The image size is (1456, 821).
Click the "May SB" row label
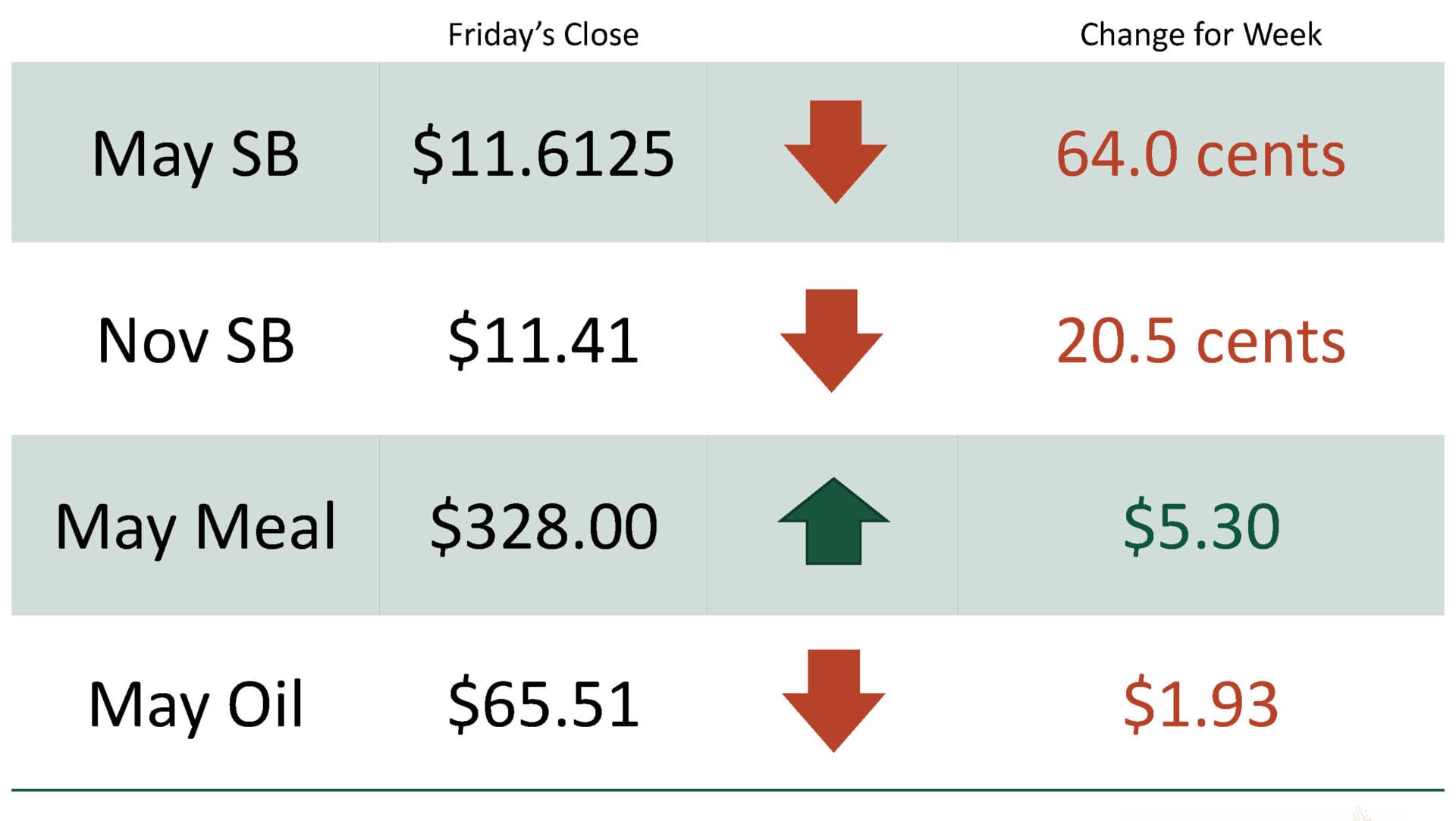[196, 154]
